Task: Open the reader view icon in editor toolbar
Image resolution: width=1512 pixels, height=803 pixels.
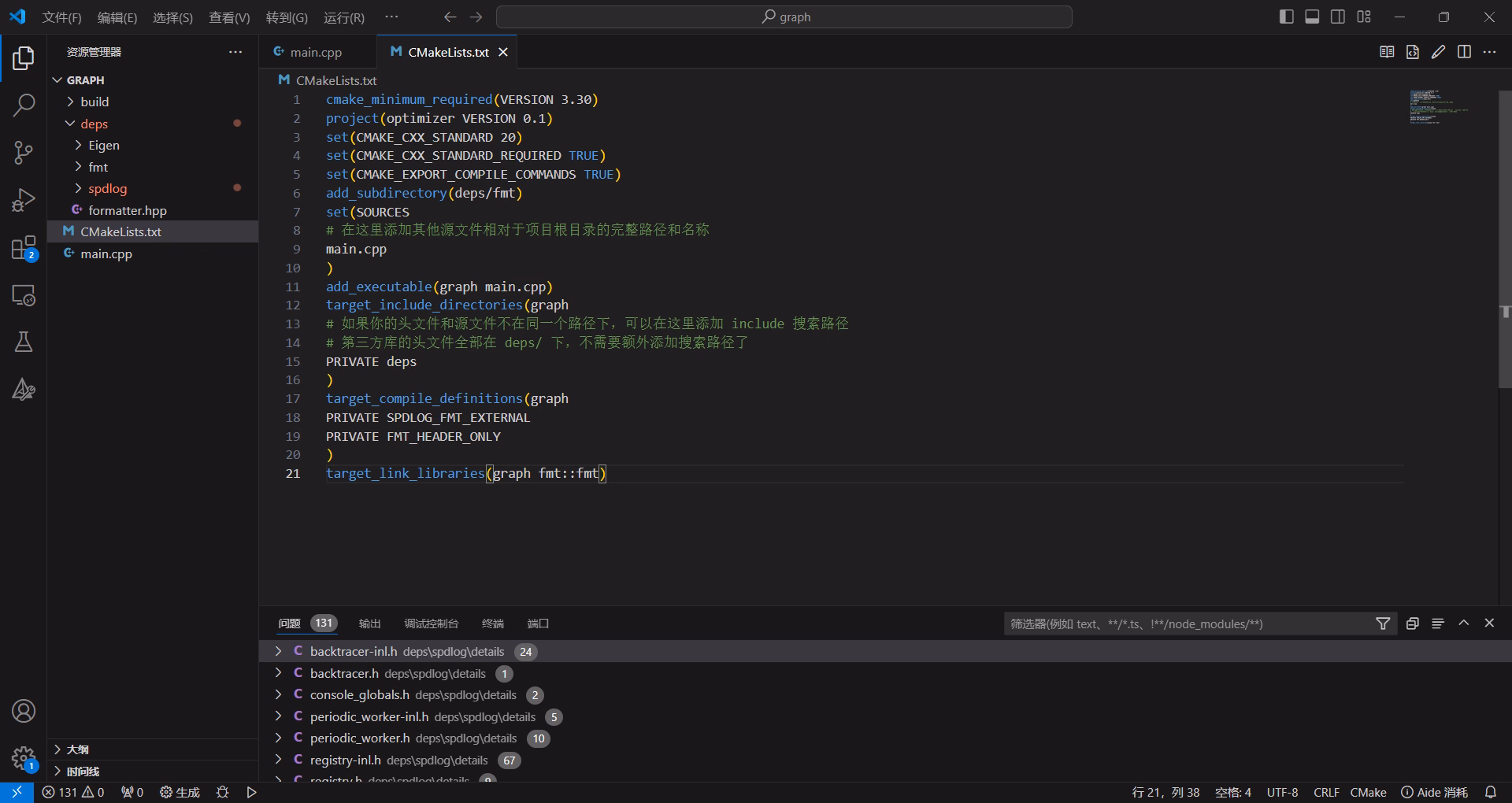Action: click(1387, 52)
